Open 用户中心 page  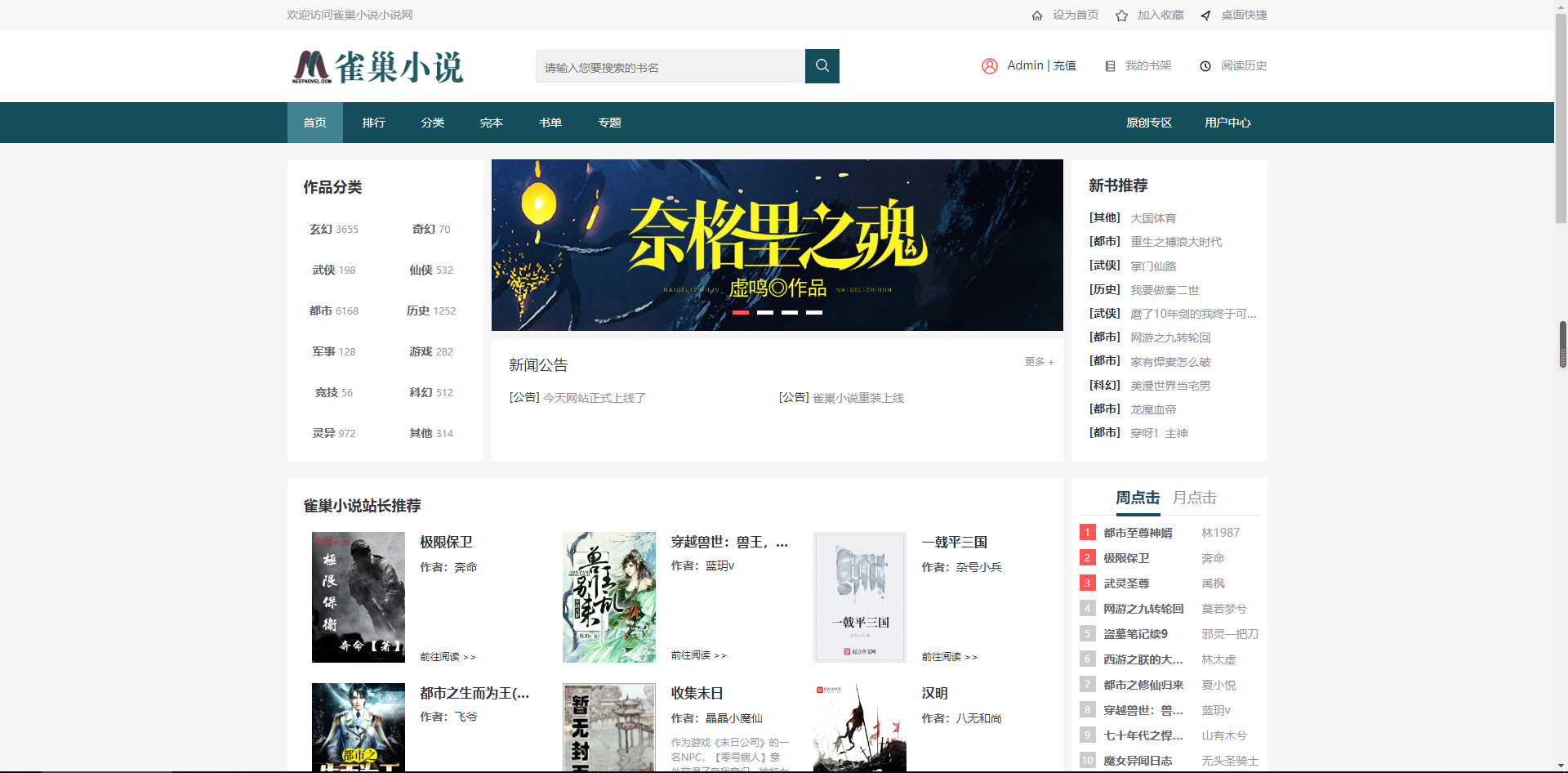click(x=1227, y=123)
